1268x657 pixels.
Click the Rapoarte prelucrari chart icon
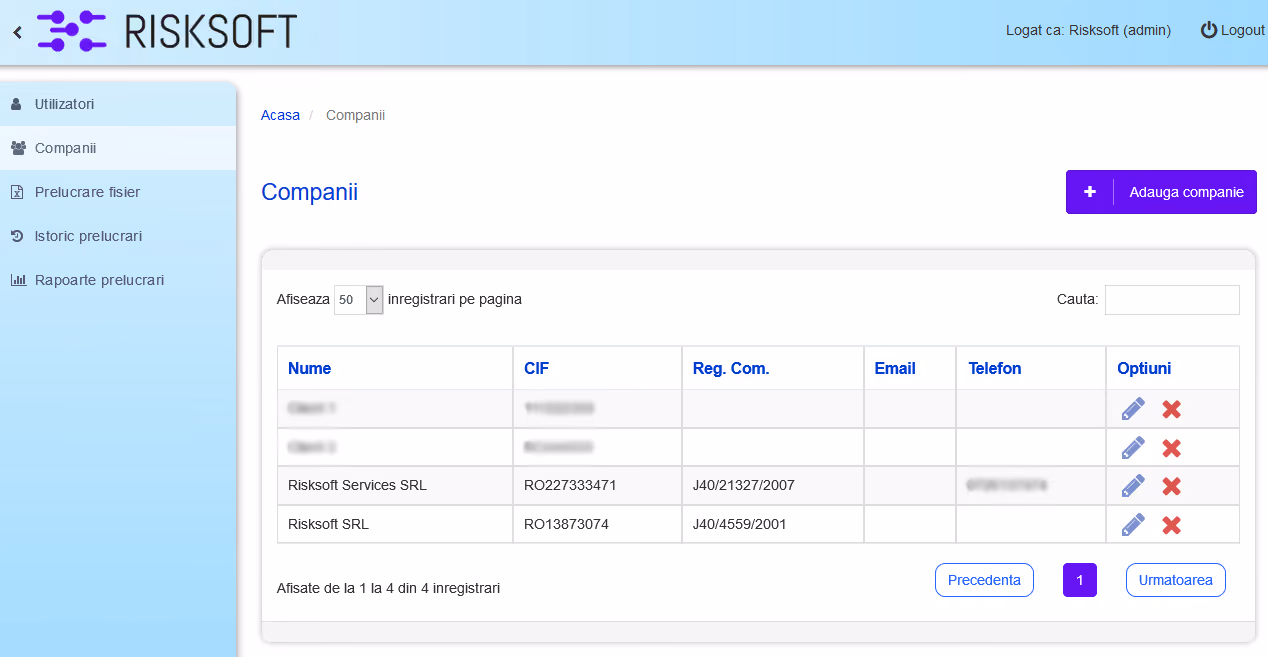click(18, 280)
